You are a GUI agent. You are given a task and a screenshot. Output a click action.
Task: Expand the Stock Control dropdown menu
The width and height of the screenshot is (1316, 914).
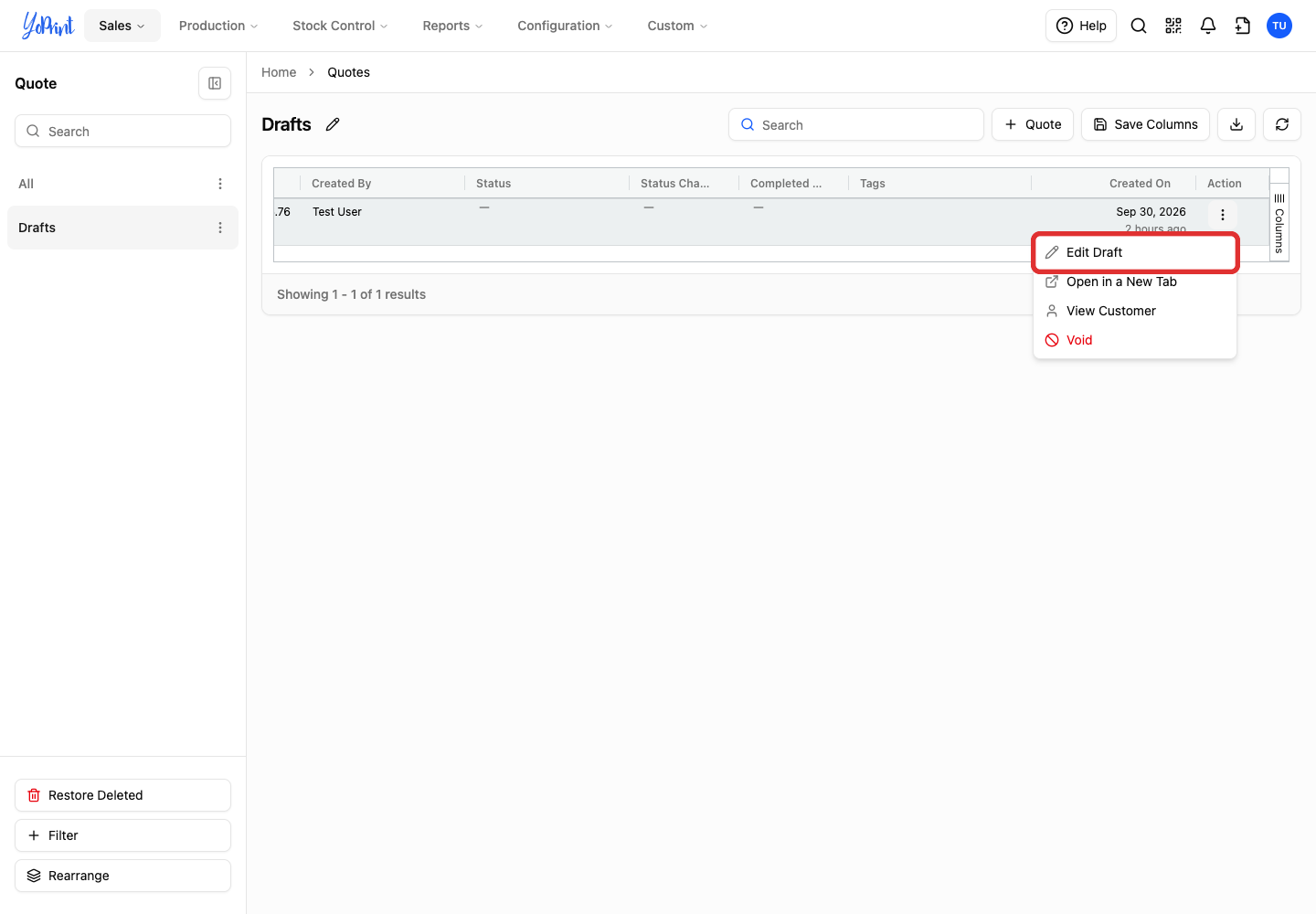tap(340, 26)
